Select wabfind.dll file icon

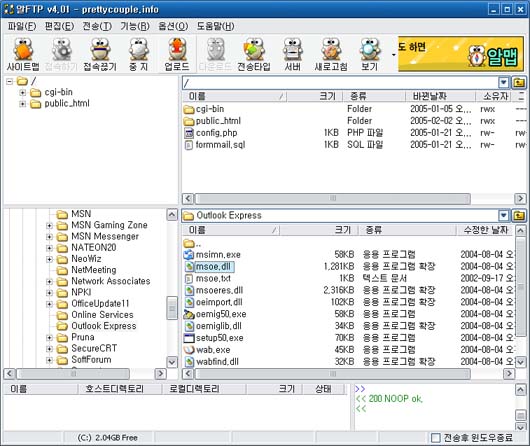point(189,362)
